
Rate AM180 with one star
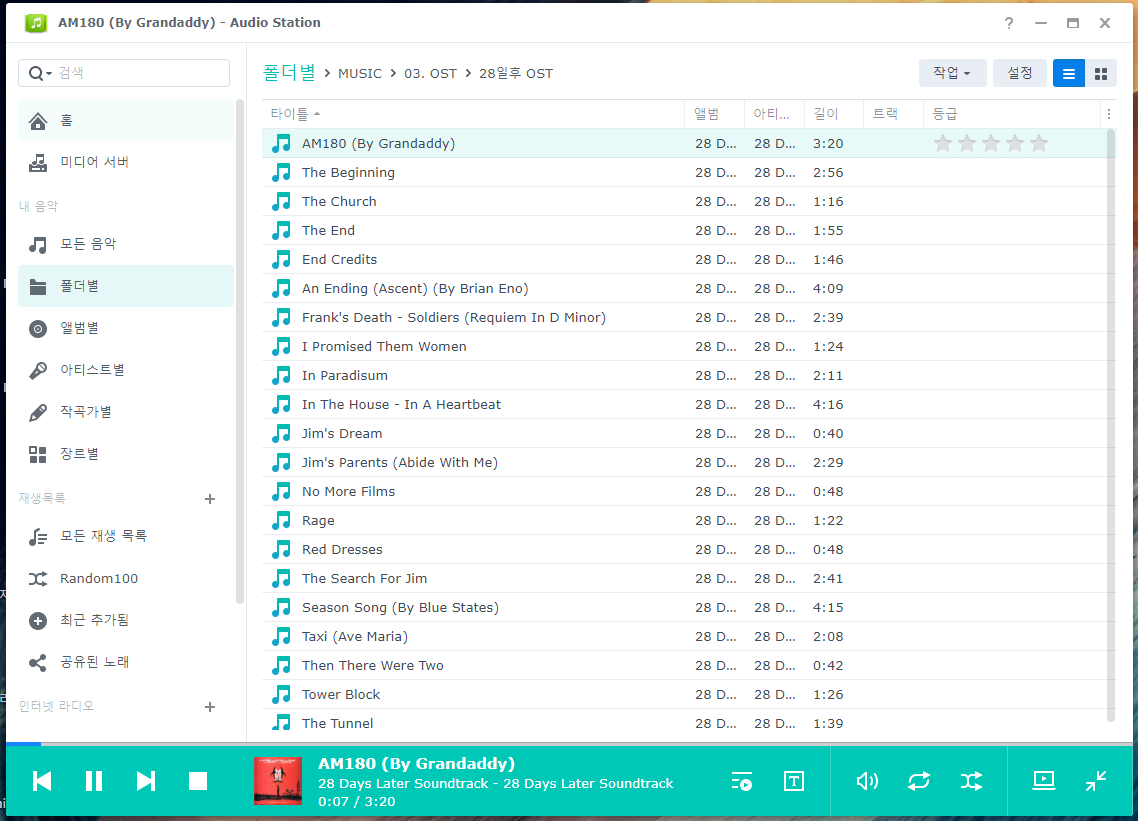pyautogui.click(x=943, y=144)
